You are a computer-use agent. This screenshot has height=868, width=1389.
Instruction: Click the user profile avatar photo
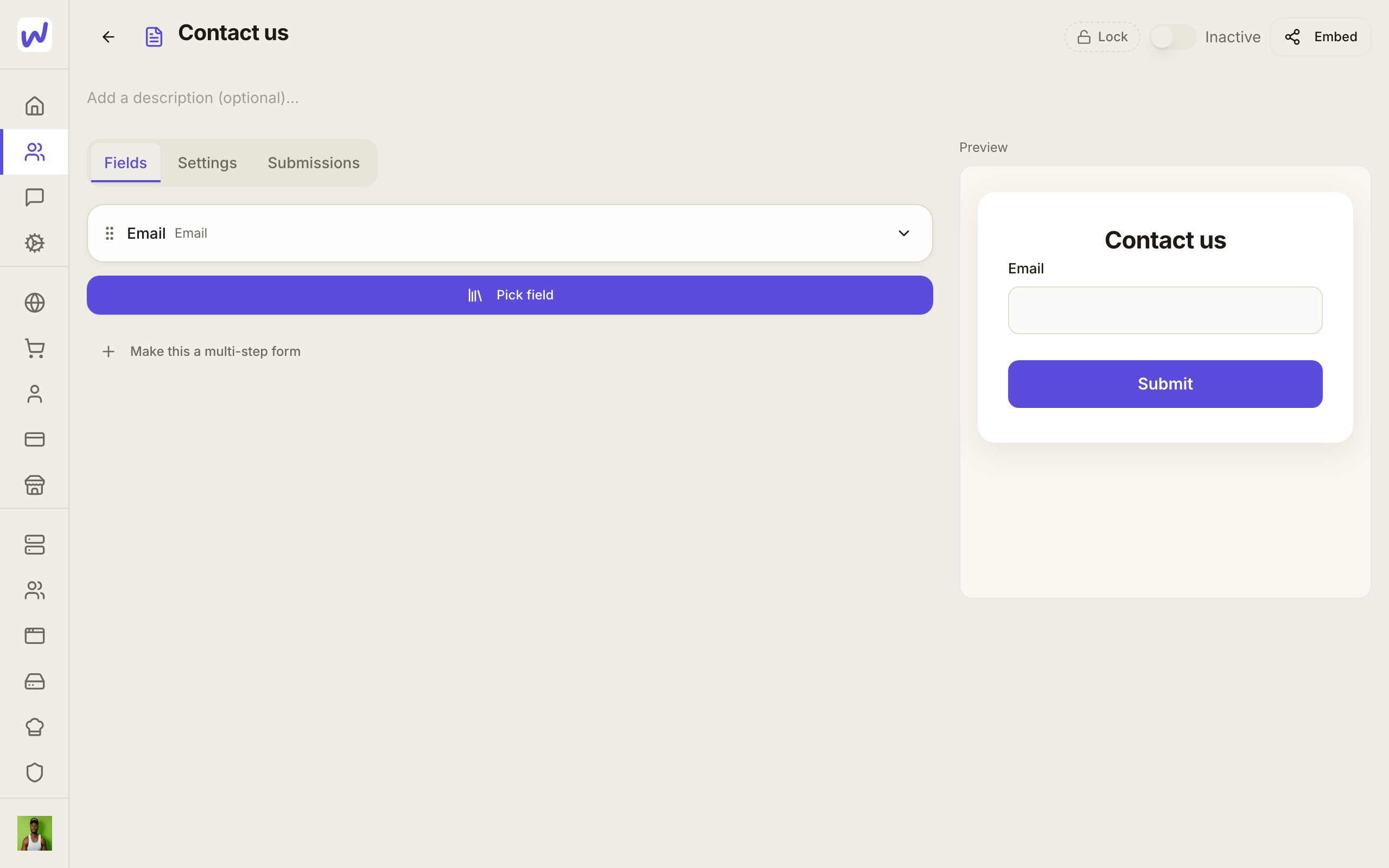(x=34, y=833)
